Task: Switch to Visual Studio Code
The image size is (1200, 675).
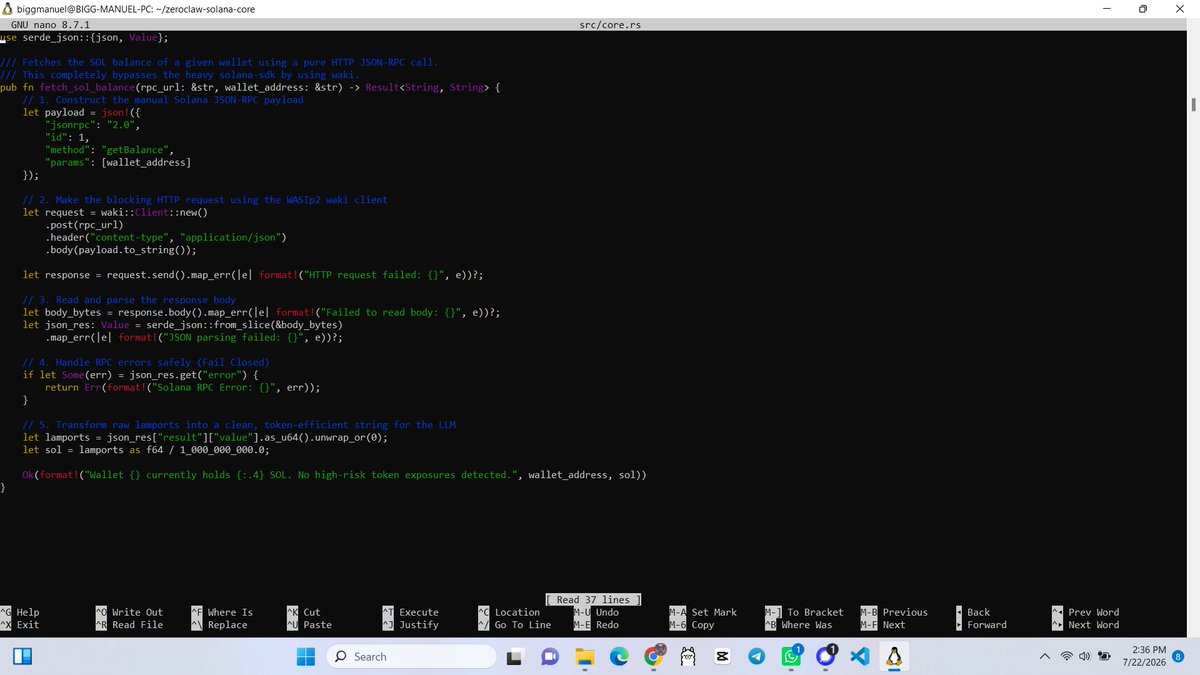Action: (x=860, y=657)
